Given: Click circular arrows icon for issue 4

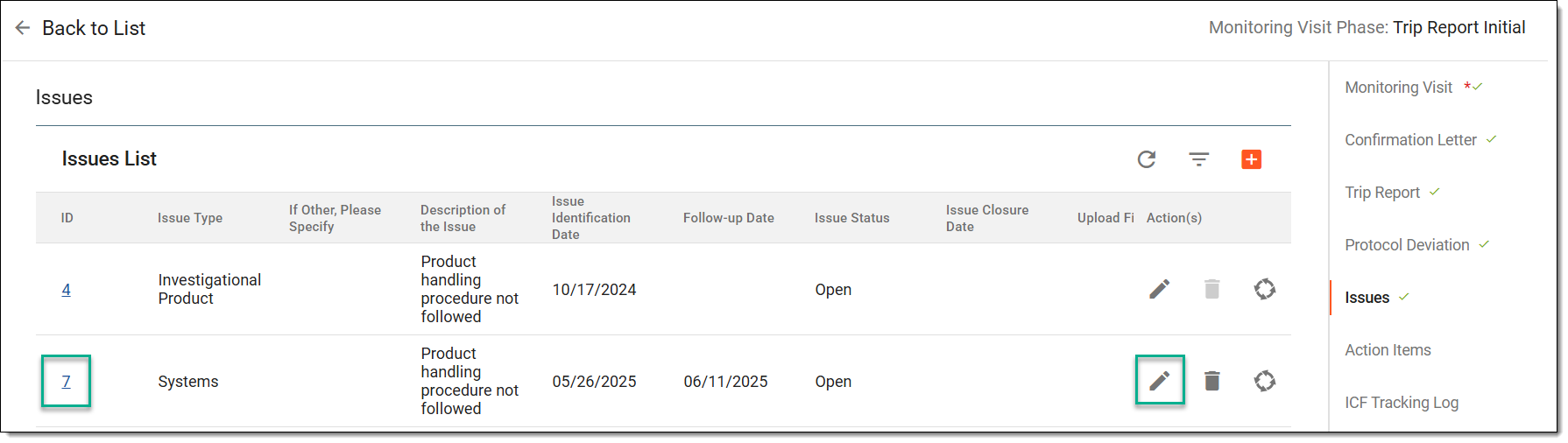Looking at the screenshot, I should point(1265,289).
